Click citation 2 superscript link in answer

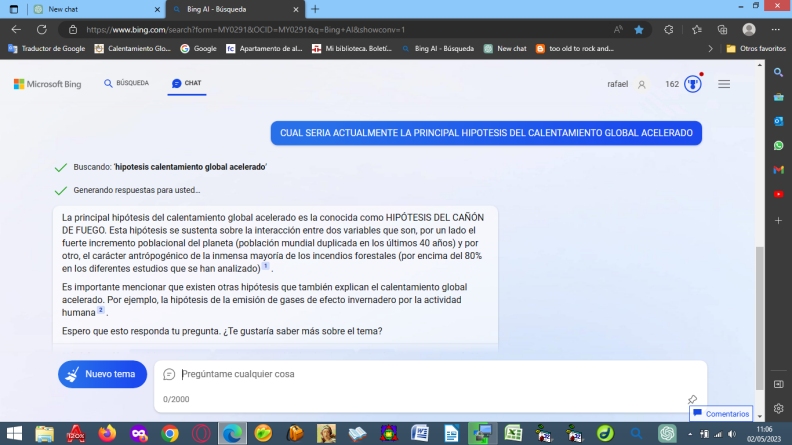pyautogui.click(x=100, y=311)
